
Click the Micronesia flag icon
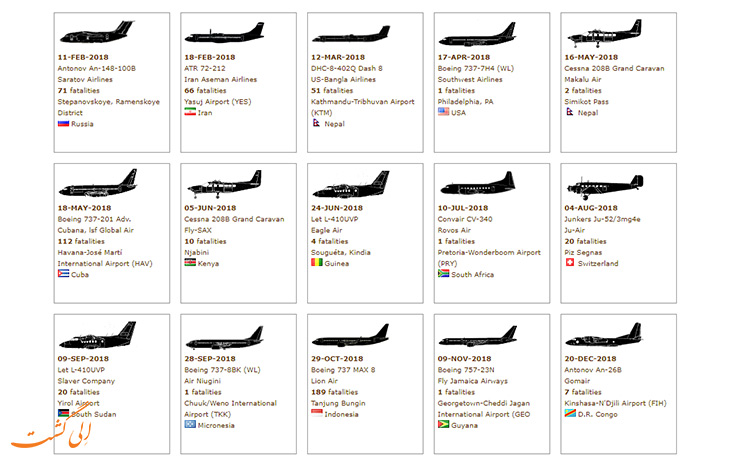[190, 424]
